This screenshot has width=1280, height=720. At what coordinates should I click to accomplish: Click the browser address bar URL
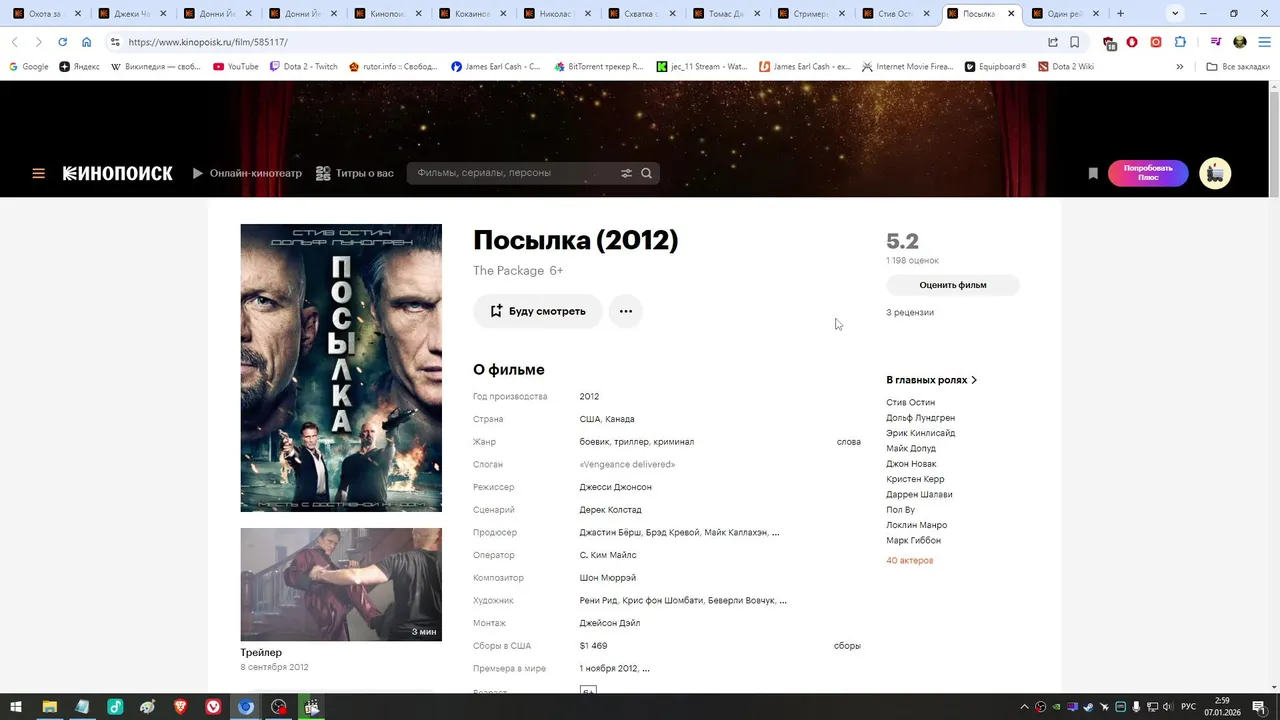coord(207,42)
